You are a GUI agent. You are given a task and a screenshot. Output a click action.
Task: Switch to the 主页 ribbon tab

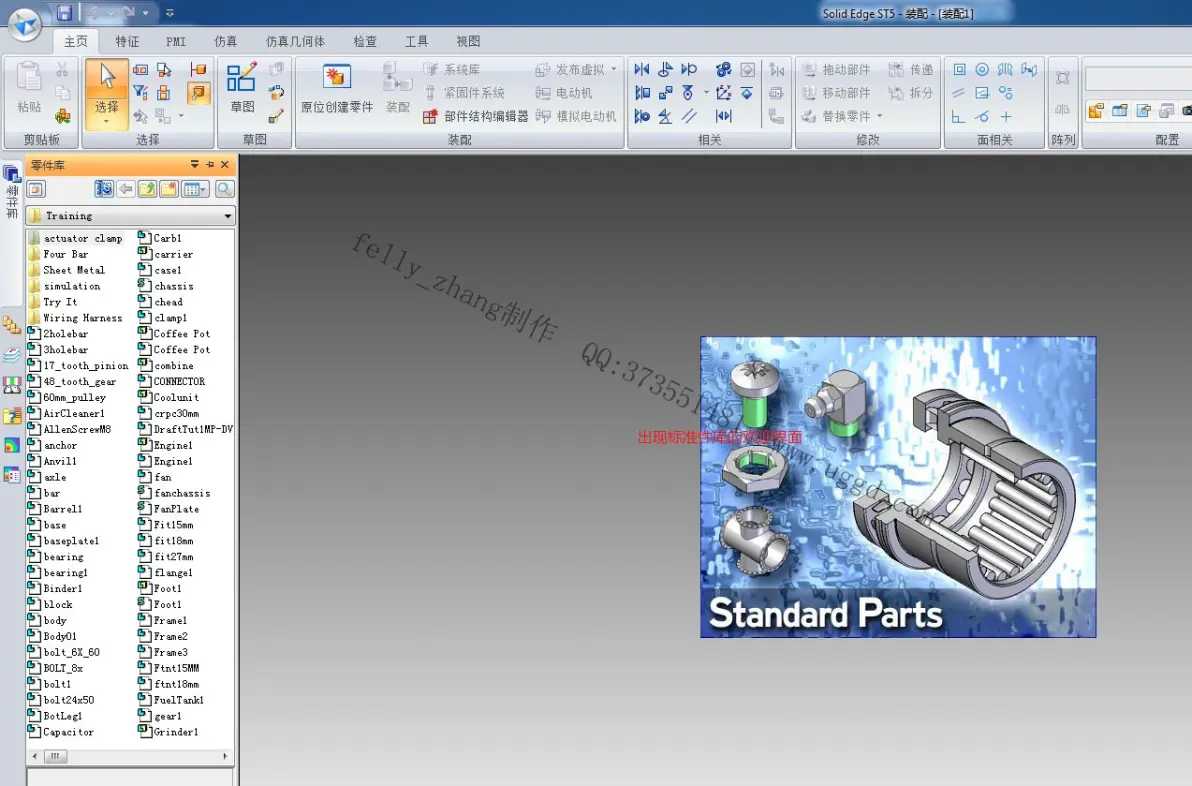(75, 41)
